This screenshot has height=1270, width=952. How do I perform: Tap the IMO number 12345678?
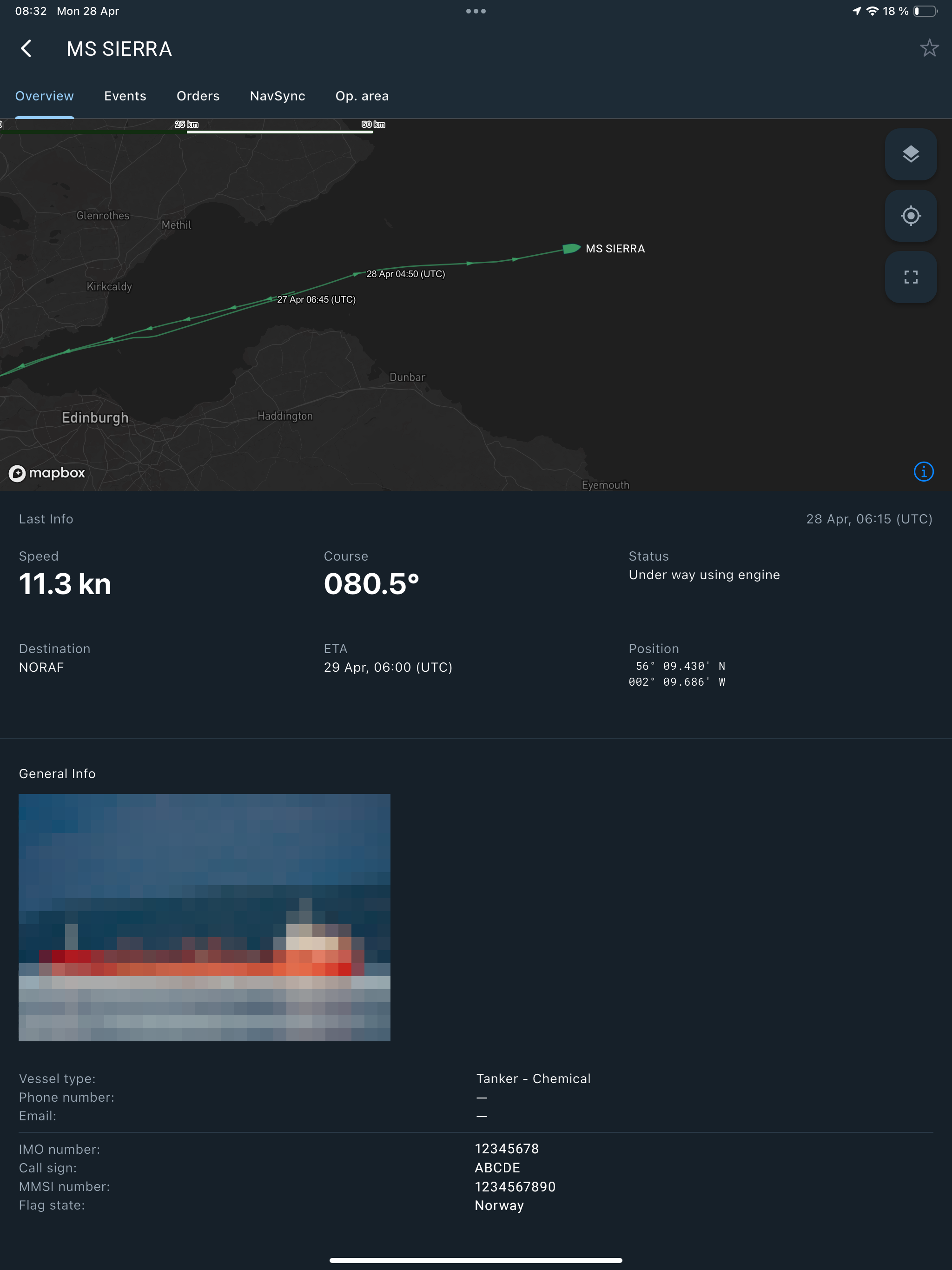click(x=507, y=1149)
